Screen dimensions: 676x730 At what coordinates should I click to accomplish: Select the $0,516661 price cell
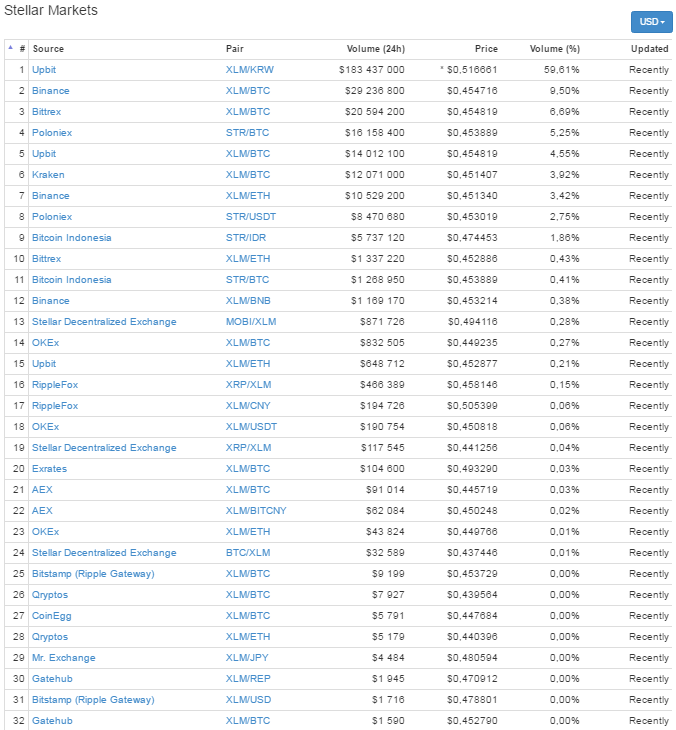(x=472, y=70)
